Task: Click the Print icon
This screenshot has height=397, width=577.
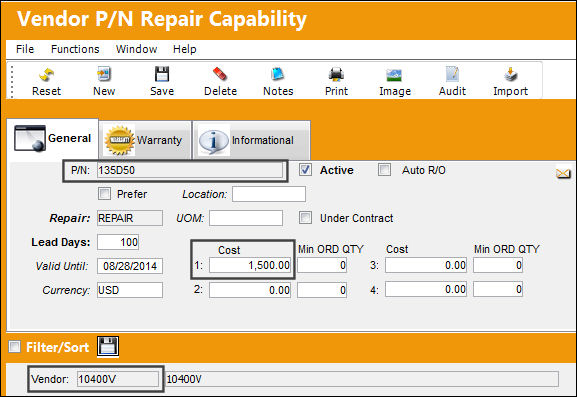Action: tap(336, 74)
